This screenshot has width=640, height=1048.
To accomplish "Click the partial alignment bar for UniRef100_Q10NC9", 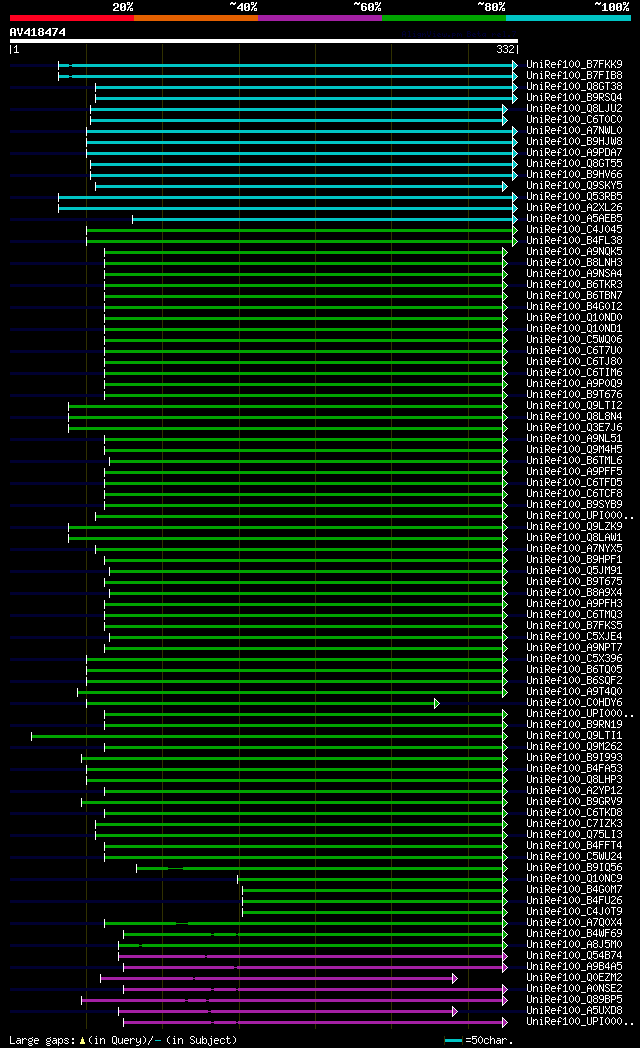I will 372,880.
